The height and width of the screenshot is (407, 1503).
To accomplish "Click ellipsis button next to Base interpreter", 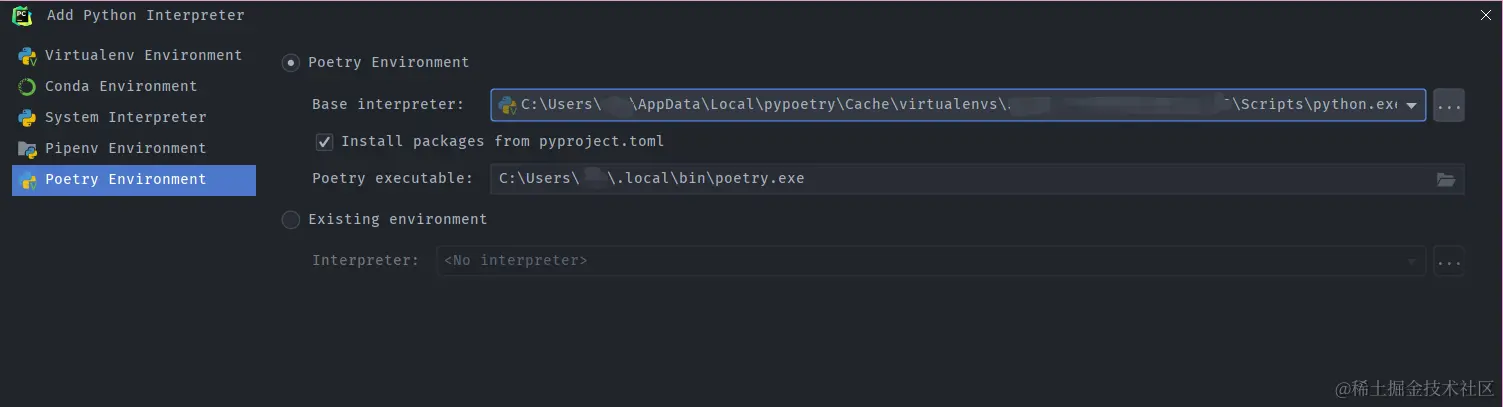I will click(x=1448, y=105).
